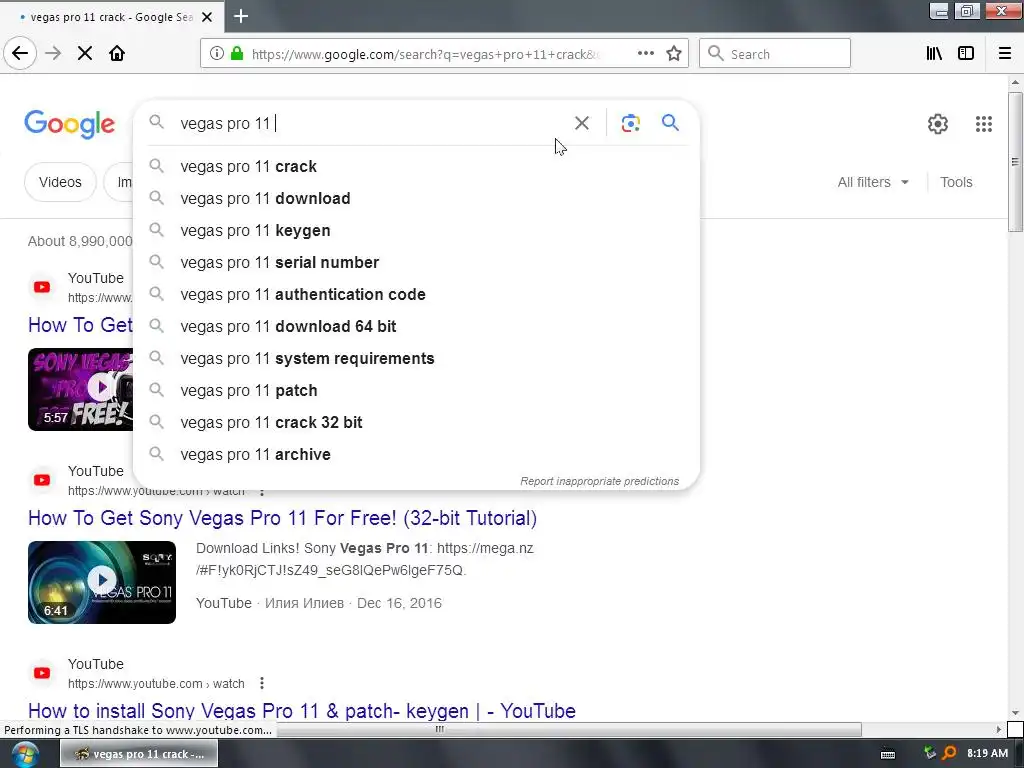Click the orange magnifier tray icon
Image resolution: width=1024 pixels, height=768 pixels.
pos(949,754)
